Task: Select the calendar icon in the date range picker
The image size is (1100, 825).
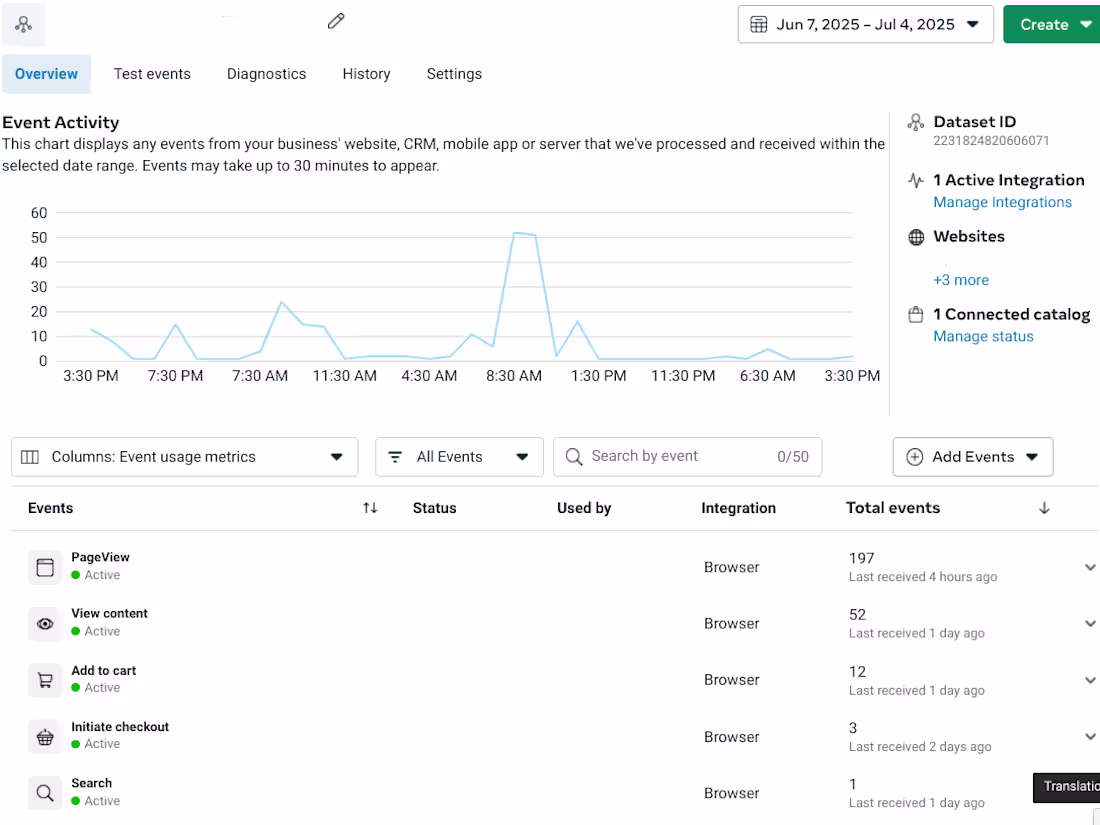Action: pyautogui.click(x=758, y=24)
